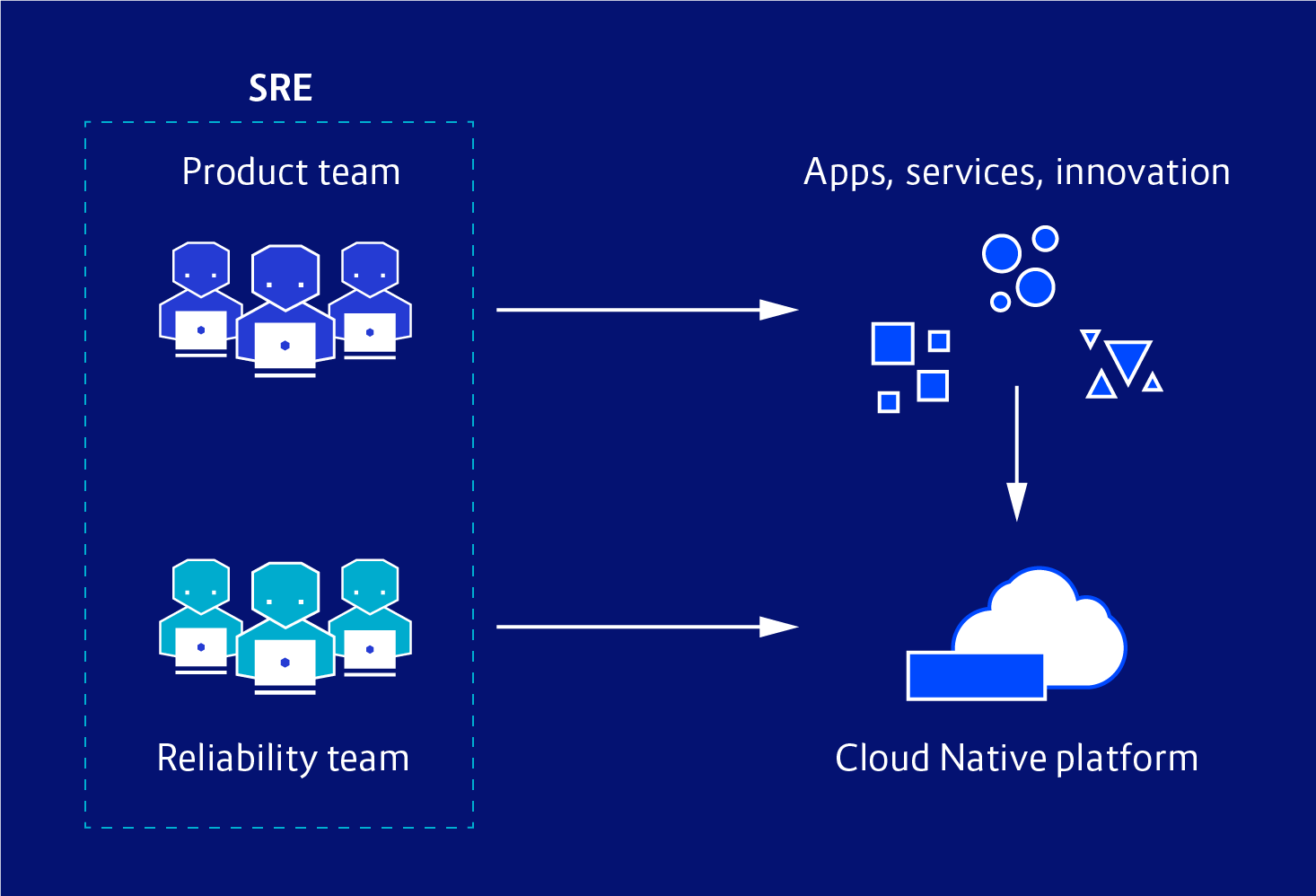Click the Apps, services, innovation text
Viewport: 1316px width, 896px height.
(x=1016, y=172)
